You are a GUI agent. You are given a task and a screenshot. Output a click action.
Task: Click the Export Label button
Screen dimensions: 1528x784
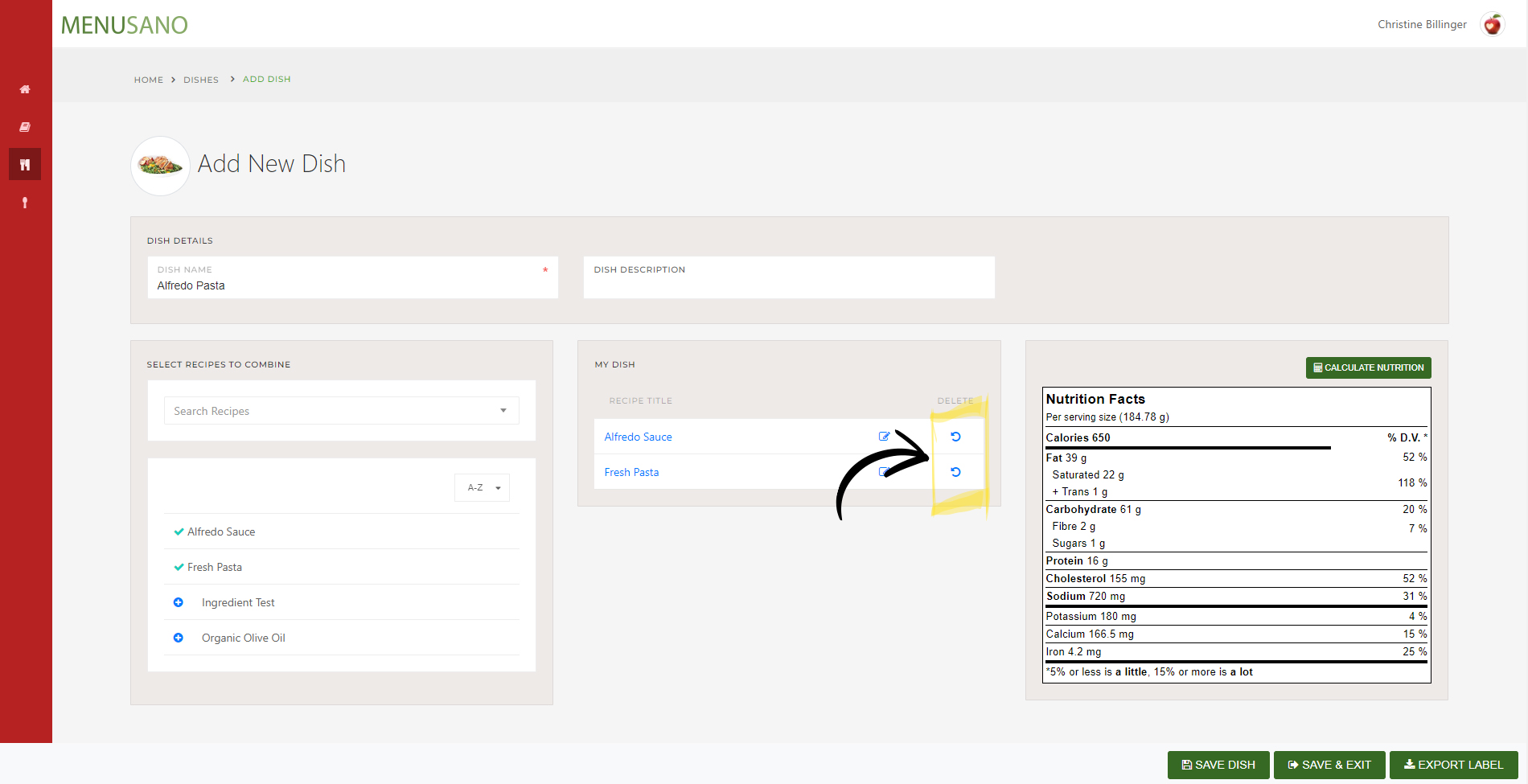coord(1453,765)
